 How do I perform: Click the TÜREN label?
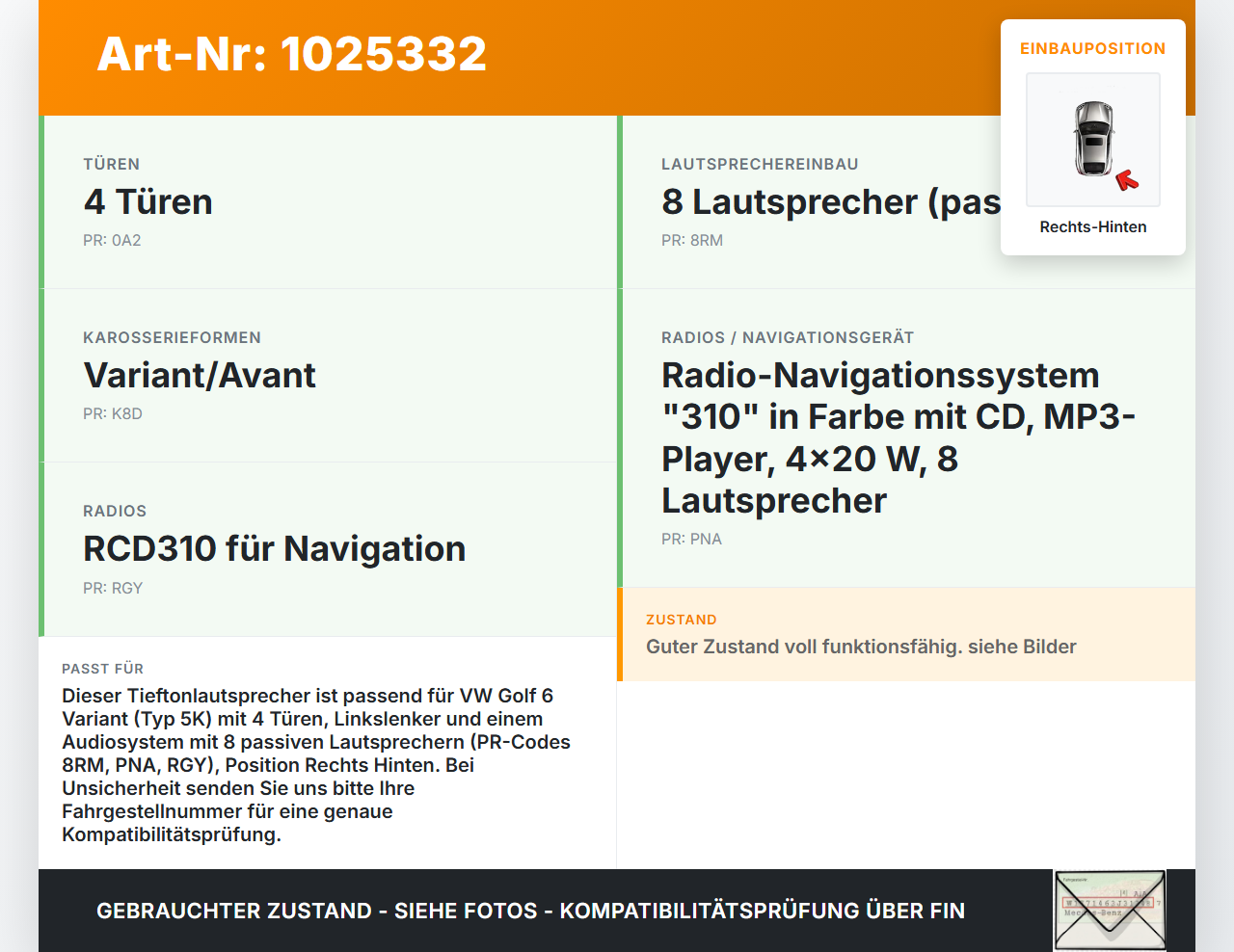coord(112,164)
